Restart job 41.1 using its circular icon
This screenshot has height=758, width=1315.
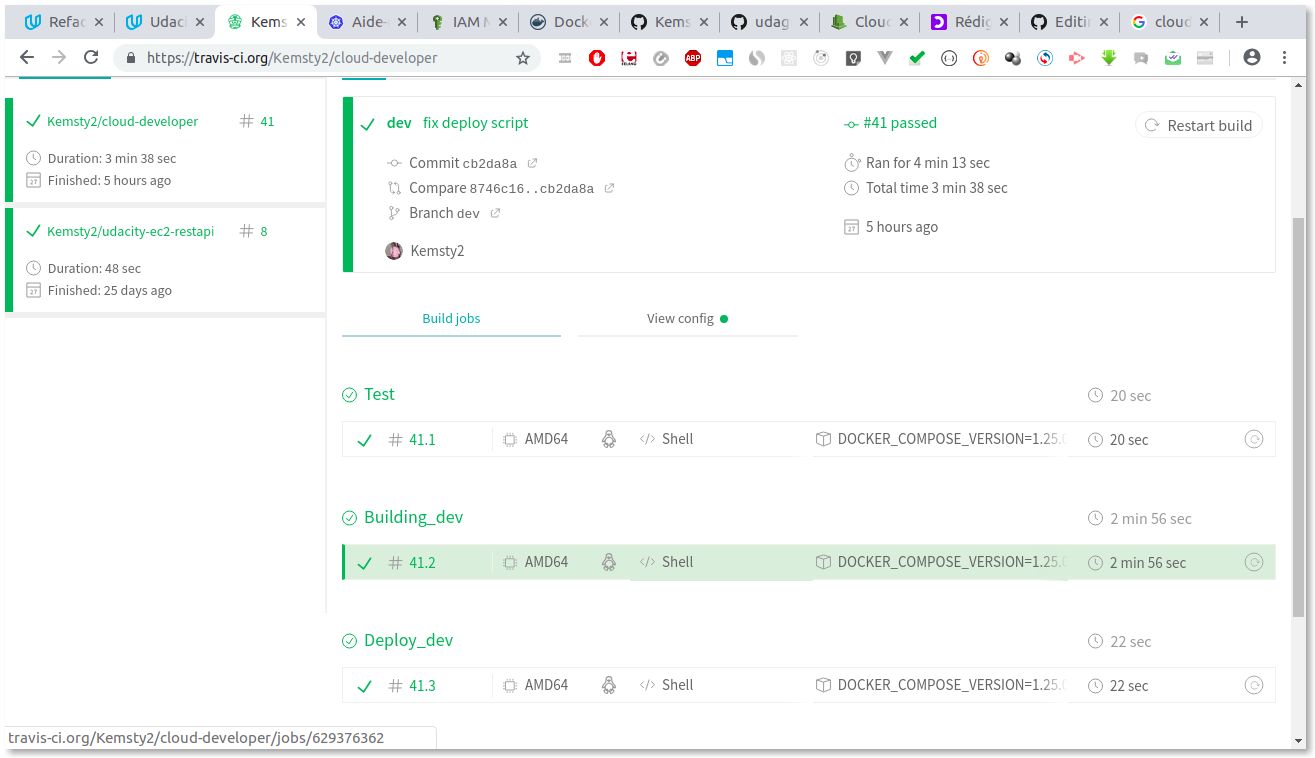pyautogui.click(x=1253, y=439)
